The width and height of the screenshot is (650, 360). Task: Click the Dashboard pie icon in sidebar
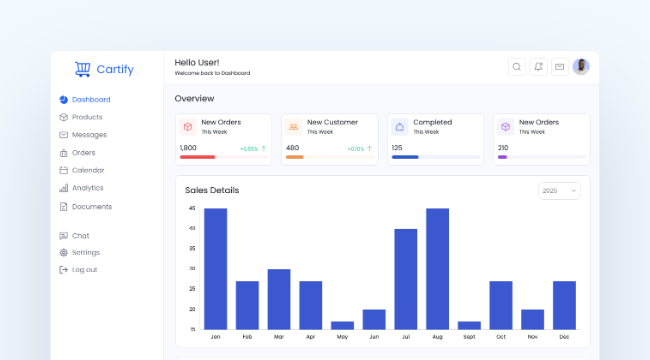click(x=63, y=100)
